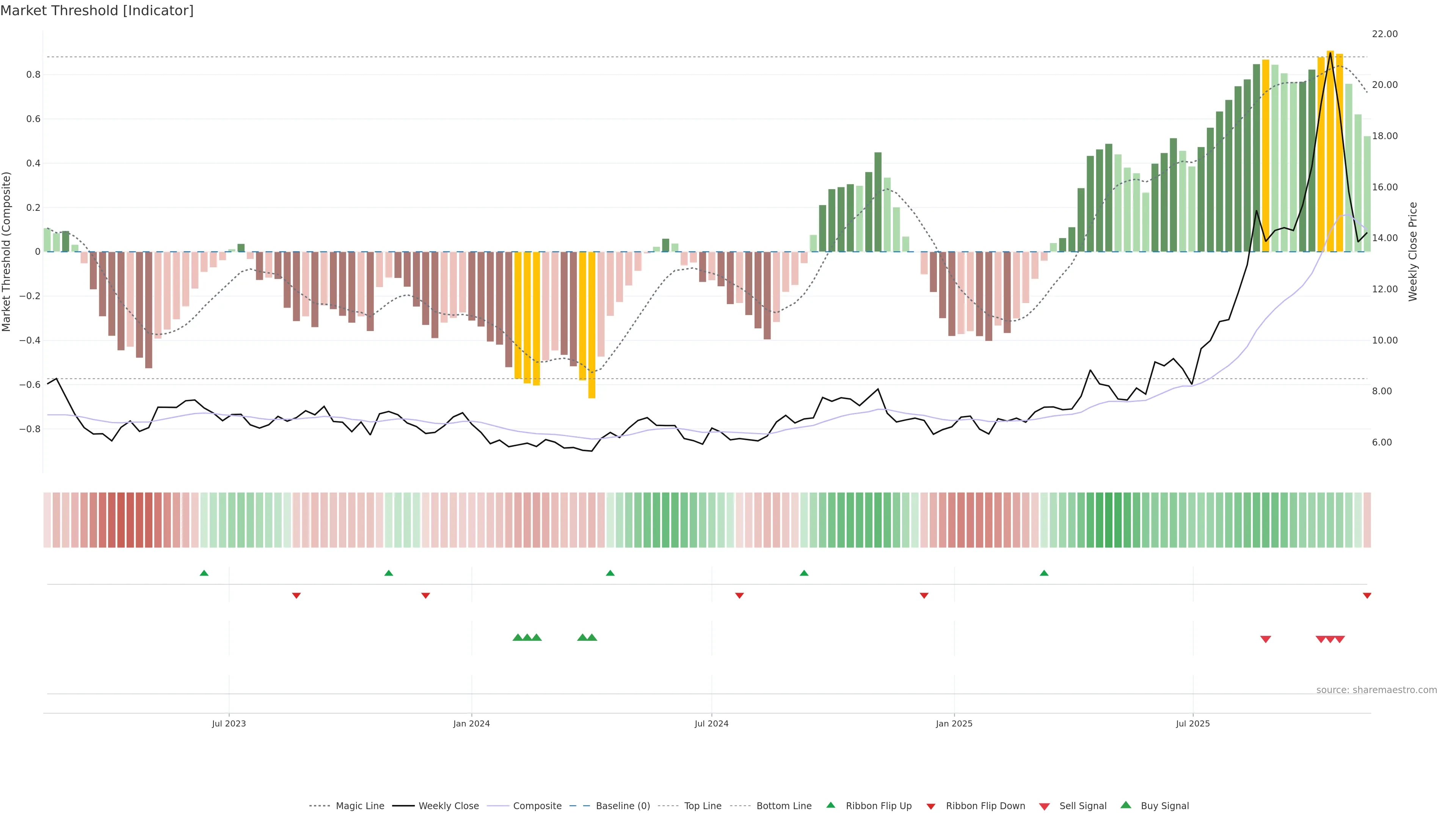Click the lone red sell signal after Jul 2025
Viewport: 1456px width, 819px height.
pyautogui.click(x=1266, y=639)
